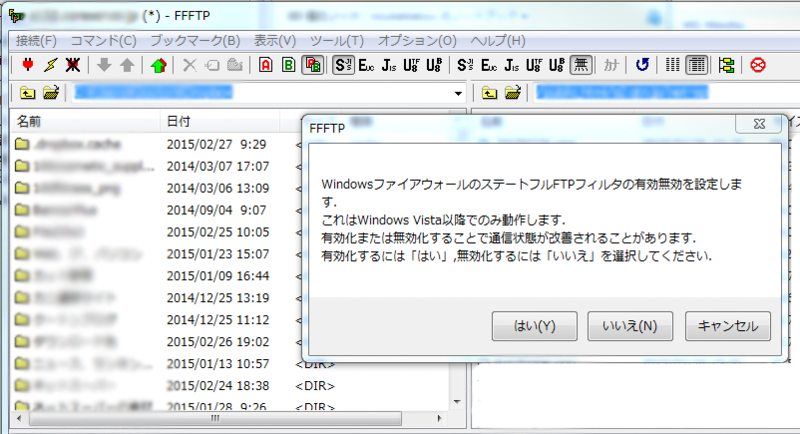Select EUC beside the pressed Shift_JIS button
This screenshot has width=800, height=434.
click(366, 65)
